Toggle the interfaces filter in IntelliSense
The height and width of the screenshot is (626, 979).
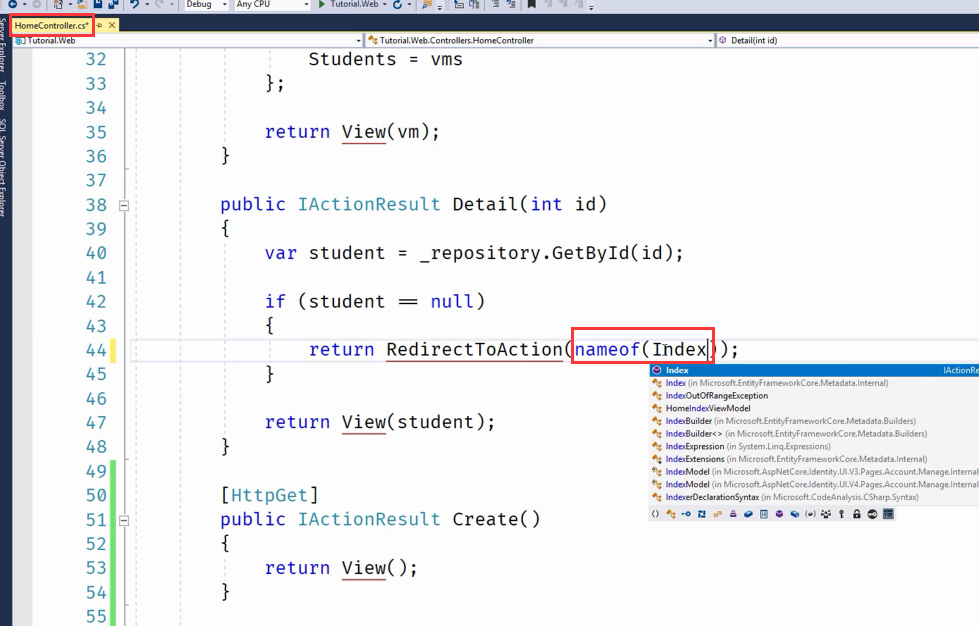click(686, 514)
